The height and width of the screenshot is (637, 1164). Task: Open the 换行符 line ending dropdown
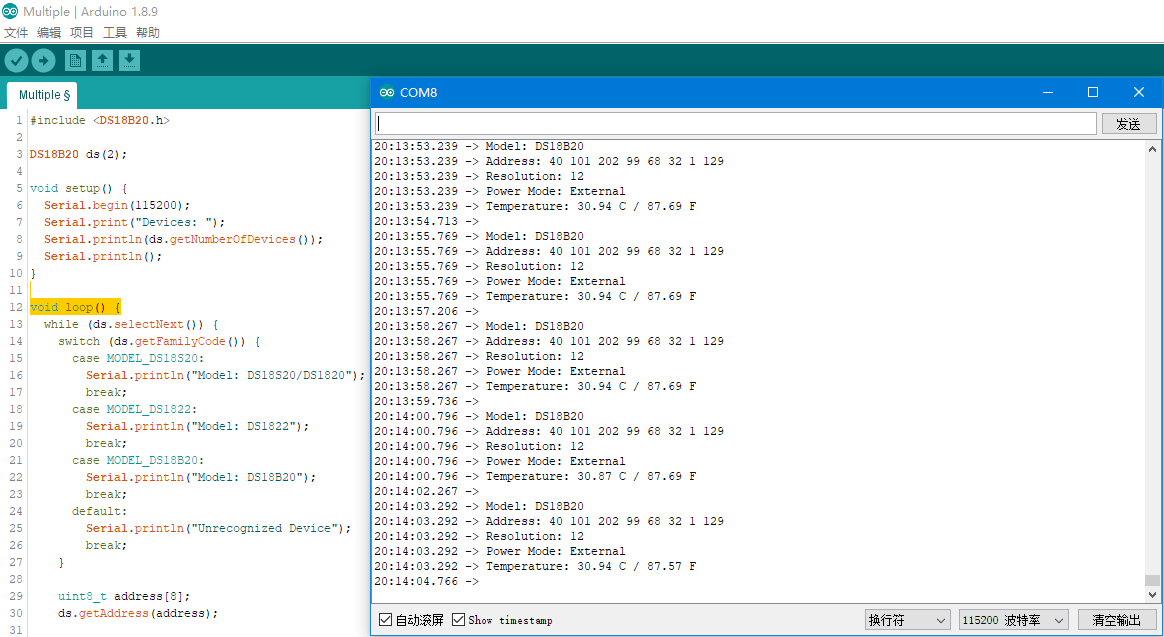(907, 620)
